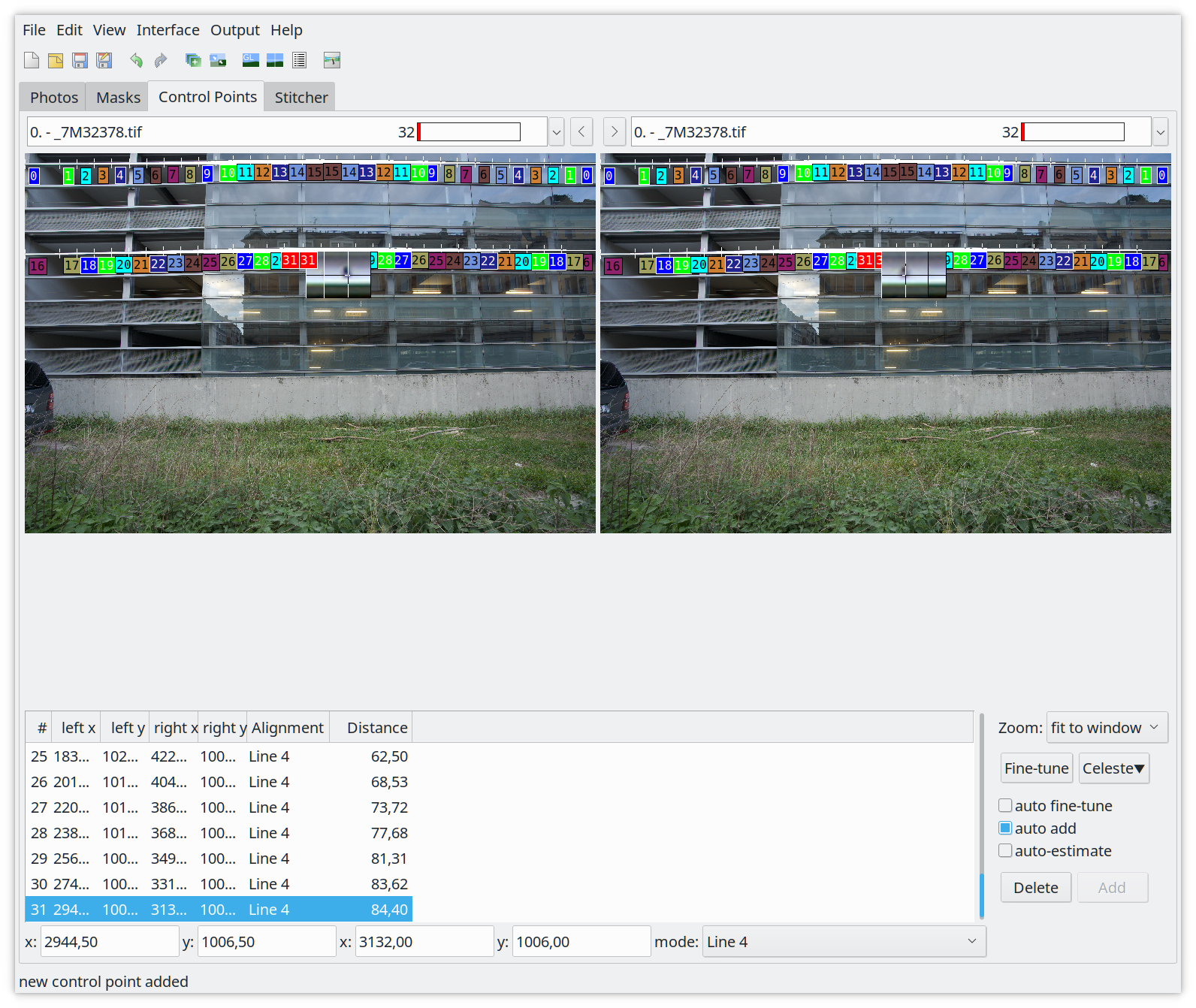The image size is (1196, 1008).
Task: Select control point row 26
Action: [x=219, y=782]
